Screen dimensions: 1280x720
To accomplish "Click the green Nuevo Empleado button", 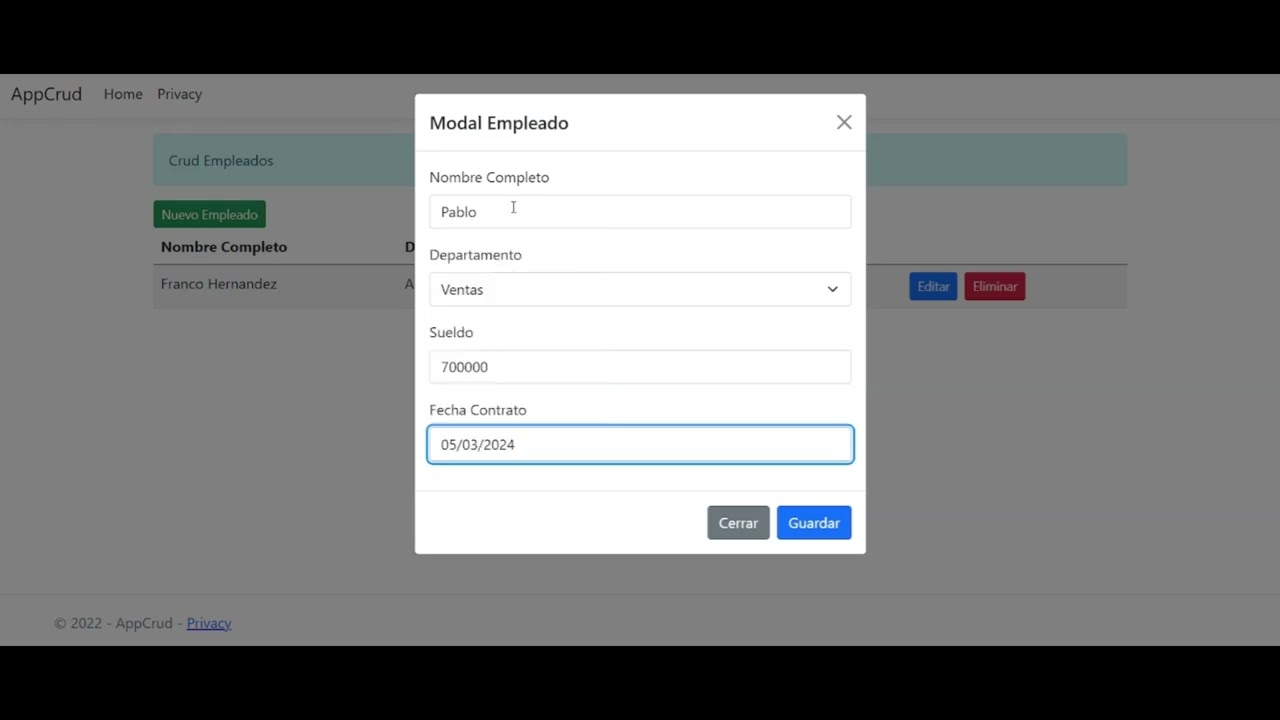I will (x=209, y=215).
